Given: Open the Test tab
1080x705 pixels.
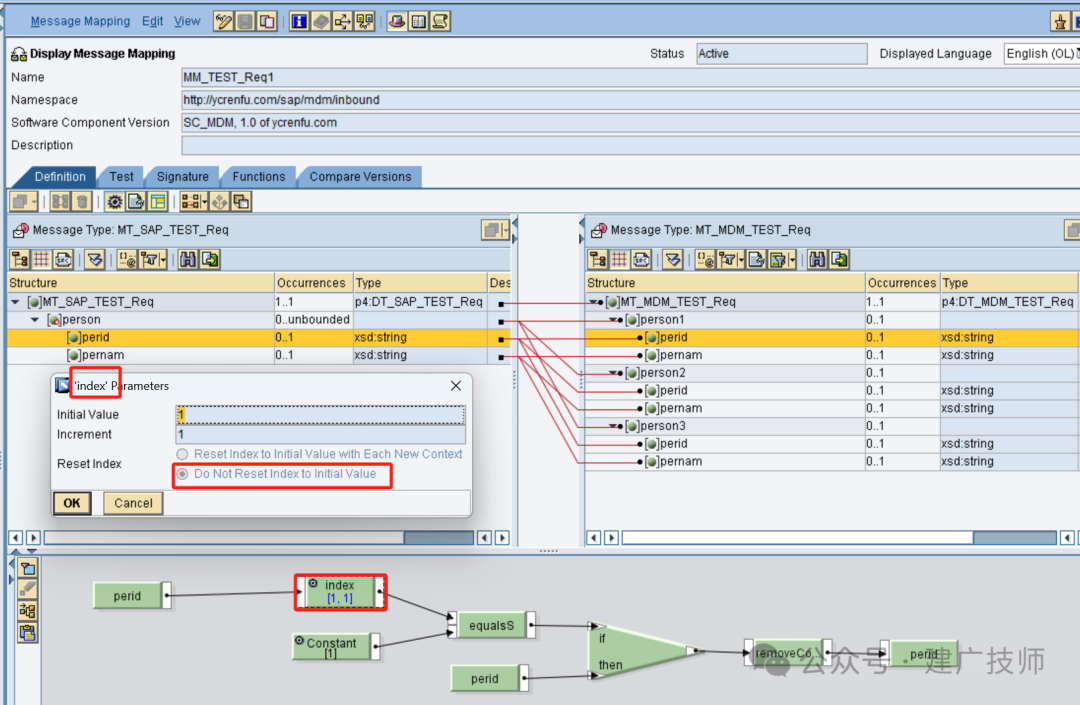Looking at the screenshot, I should coord(121,177).
